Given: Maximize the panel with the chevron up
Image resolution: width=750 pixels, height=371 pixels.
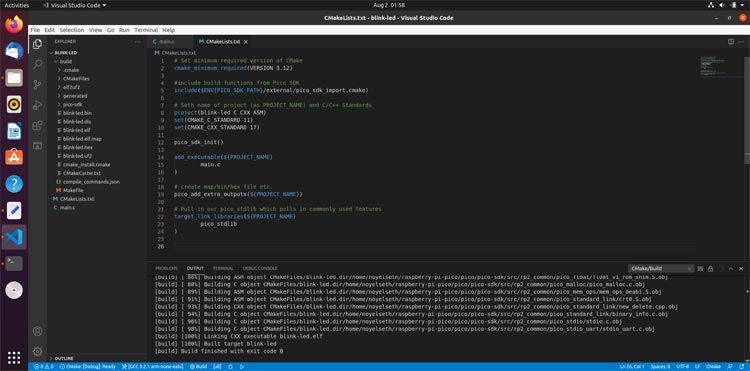Looking at the screenshot, I should [x=731, y=269].
